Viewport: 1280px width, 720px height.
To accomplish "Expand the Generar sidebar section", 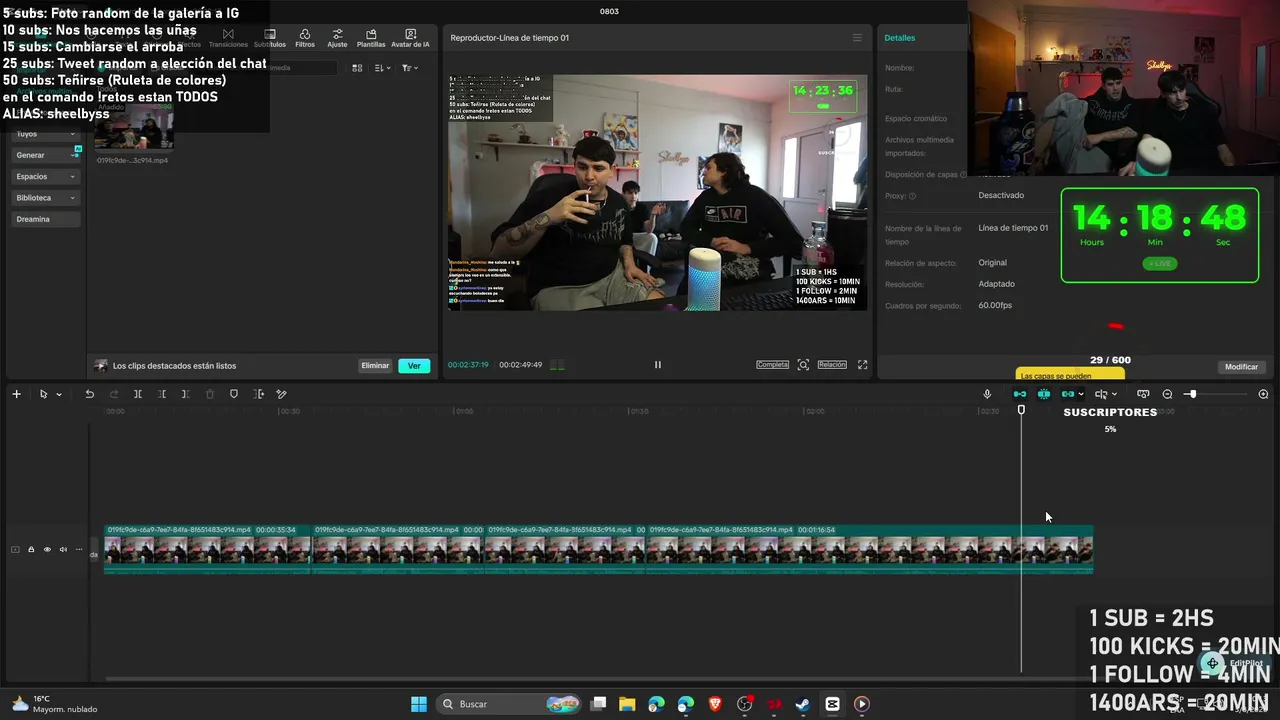I will 45,155.
